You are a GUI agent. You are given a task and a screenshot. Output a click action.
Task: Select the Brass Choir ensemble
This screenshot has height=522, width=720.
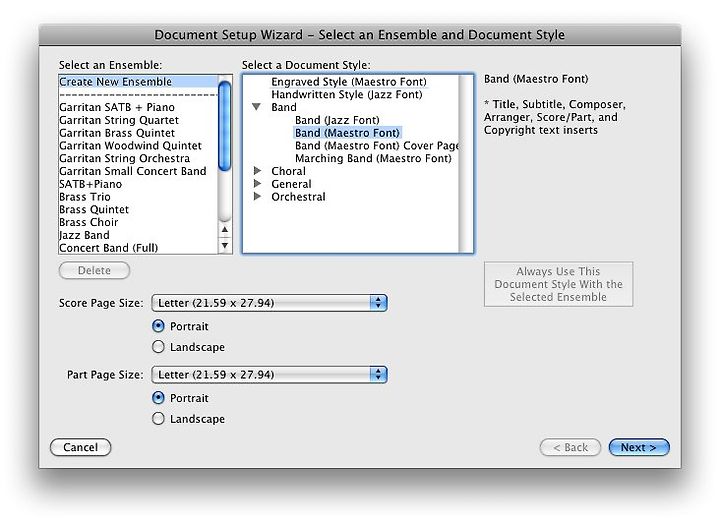[138, 222]
